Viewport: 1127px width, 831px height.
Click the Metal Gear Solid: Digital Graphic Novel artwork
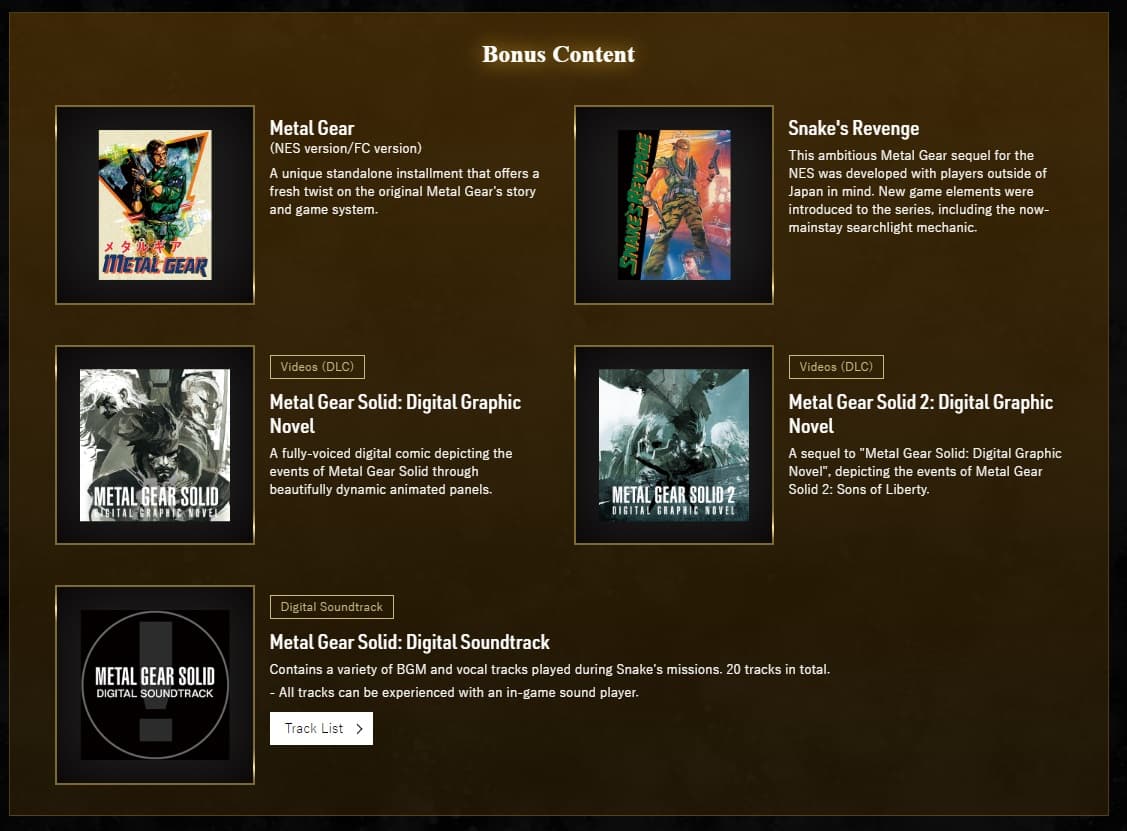click(154, 445)
